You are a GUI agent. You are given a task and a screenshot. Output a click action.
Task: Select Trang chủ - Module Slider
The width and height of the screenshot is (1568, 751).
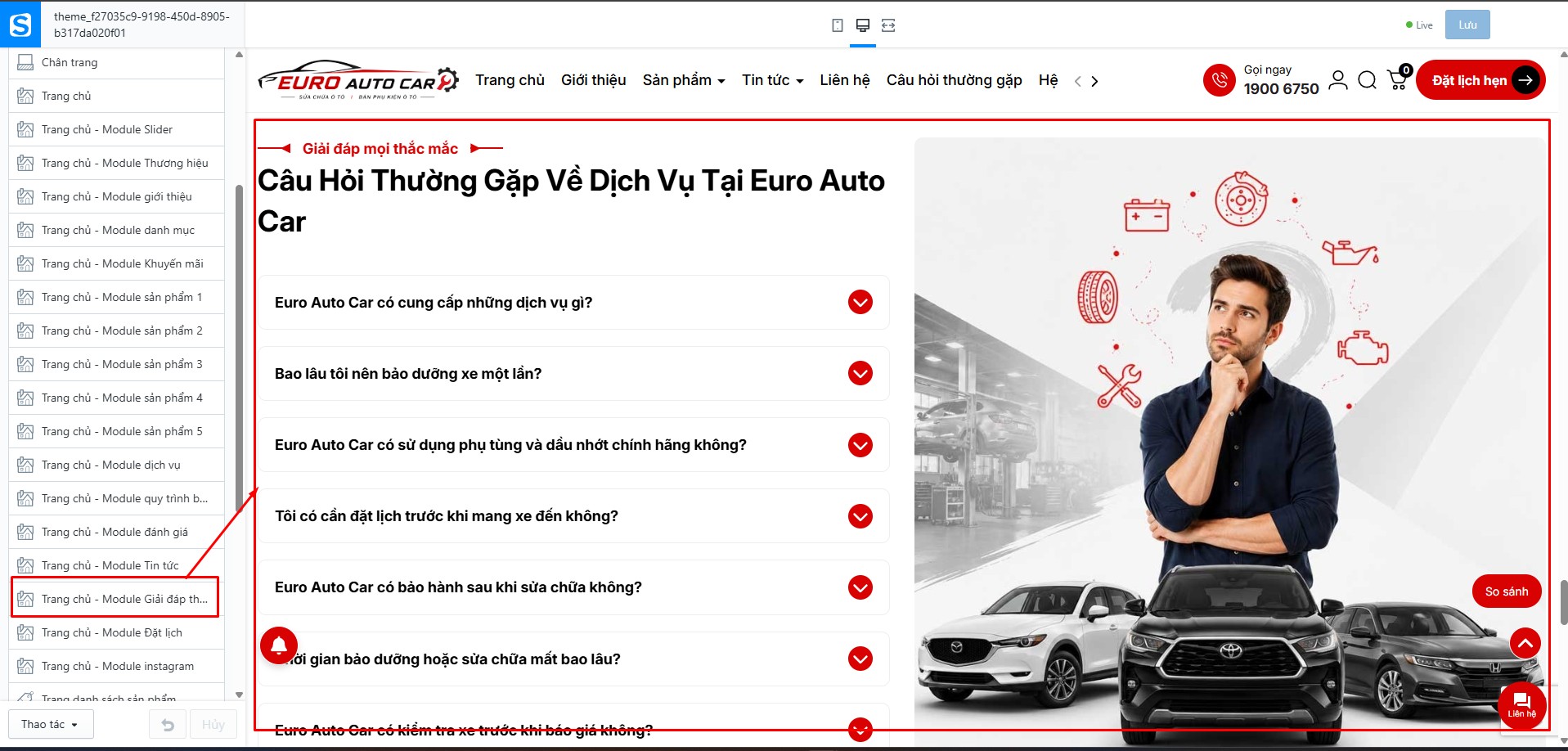coord(117,129)
